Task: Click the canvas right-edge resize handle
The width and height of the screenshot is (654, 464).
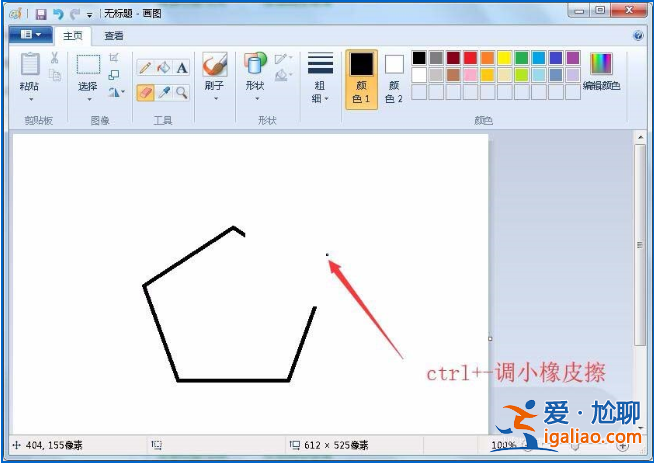Action: [490, 339]
